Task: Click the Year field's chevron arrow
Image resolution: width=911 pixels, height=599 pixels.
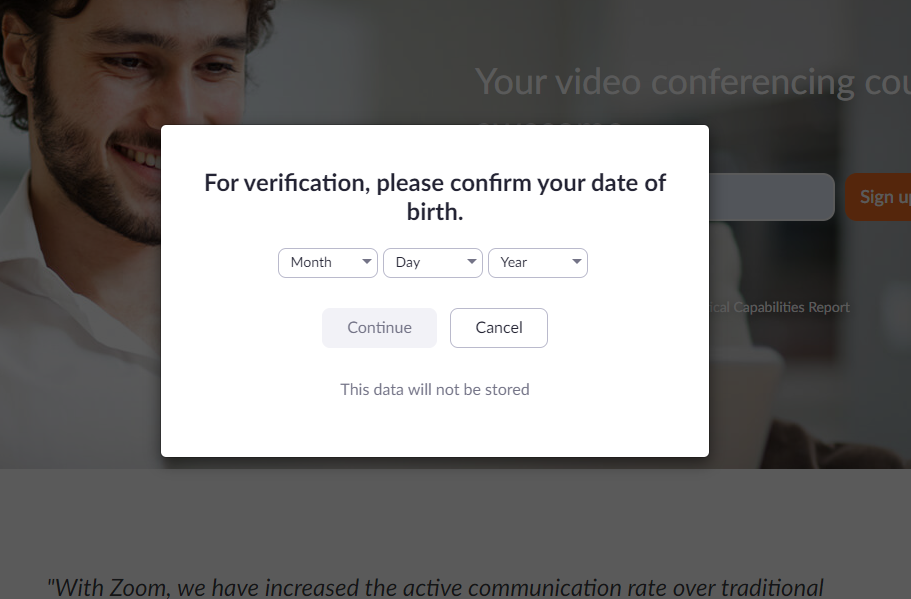Action: tap(578, 262)
